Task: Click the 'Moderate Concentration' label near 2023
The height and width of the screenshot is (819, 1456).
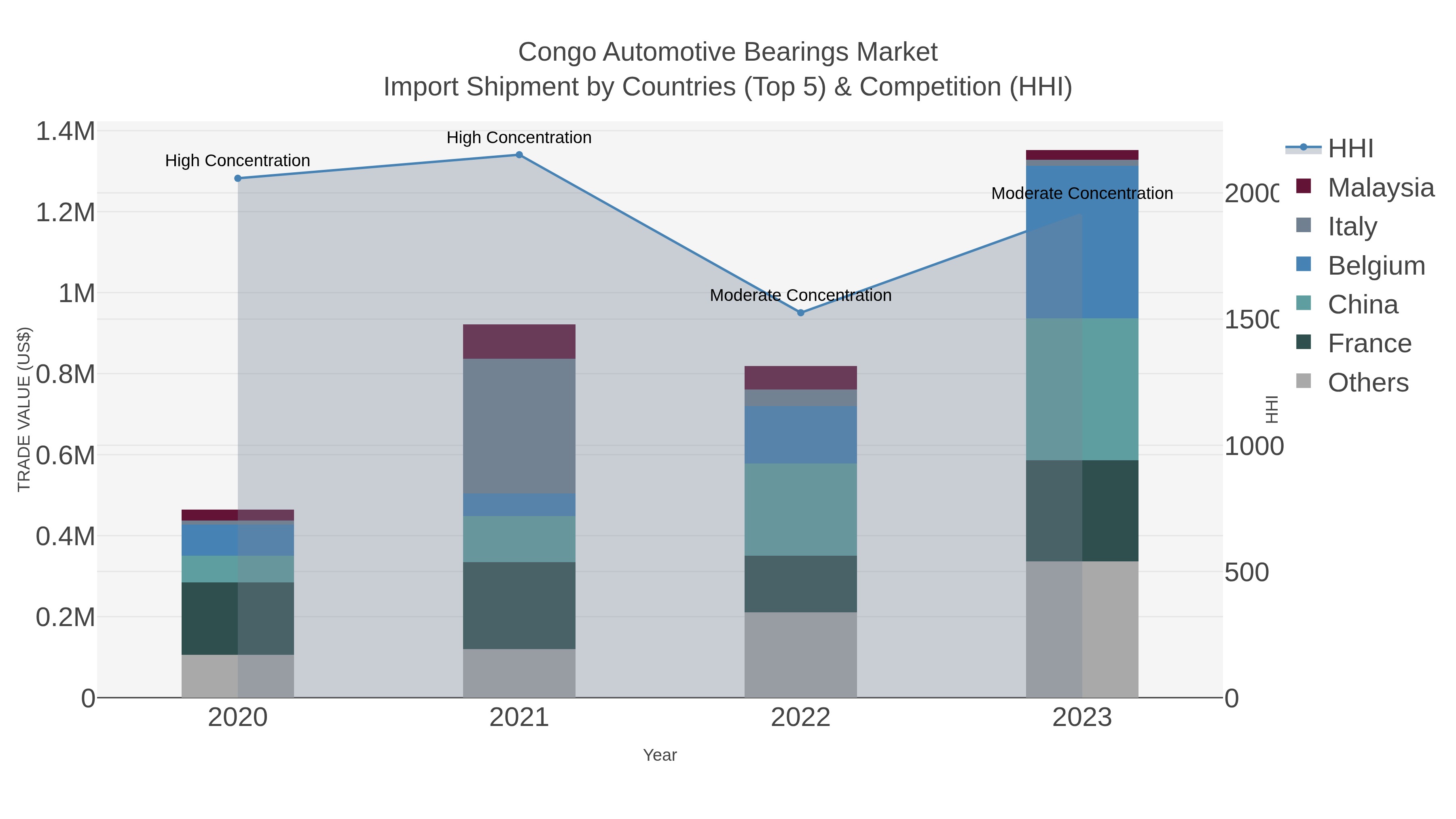Action: (1082, 193)
